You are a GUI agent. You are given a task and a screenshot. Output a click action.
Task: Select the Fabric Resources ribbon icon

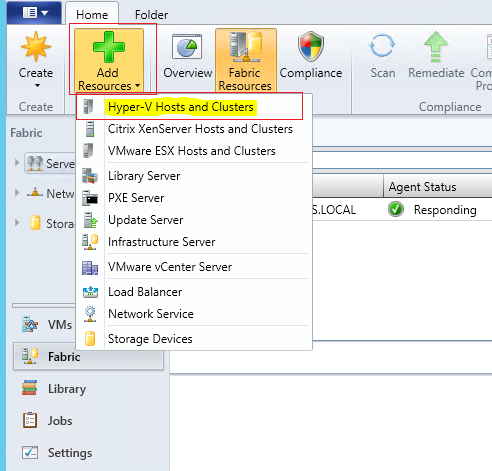coord(246,47)
